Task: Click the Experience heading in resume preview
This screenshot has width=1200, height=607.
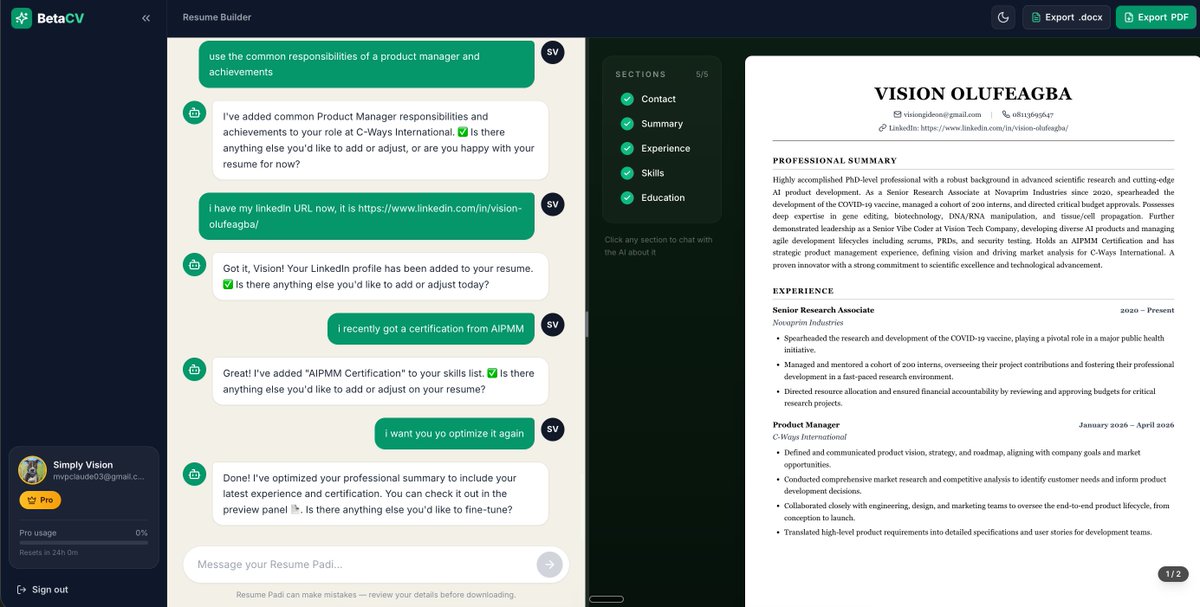Action: pyautogui.click(x=803, y=291)
